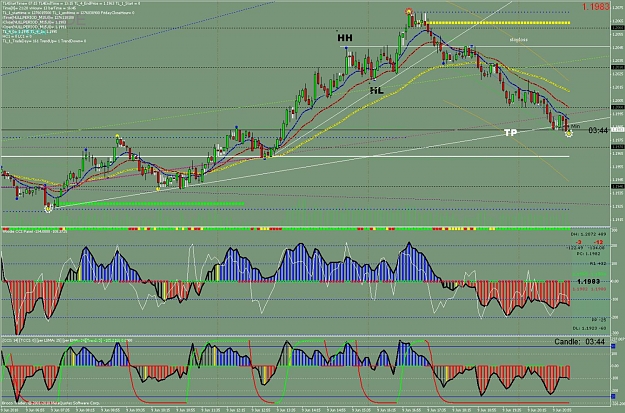This screenshot has width=625, height=413.
Task: Select the Woodie CCI Panel indicator title
Action: pyautogui.click(x=35, y=231)
